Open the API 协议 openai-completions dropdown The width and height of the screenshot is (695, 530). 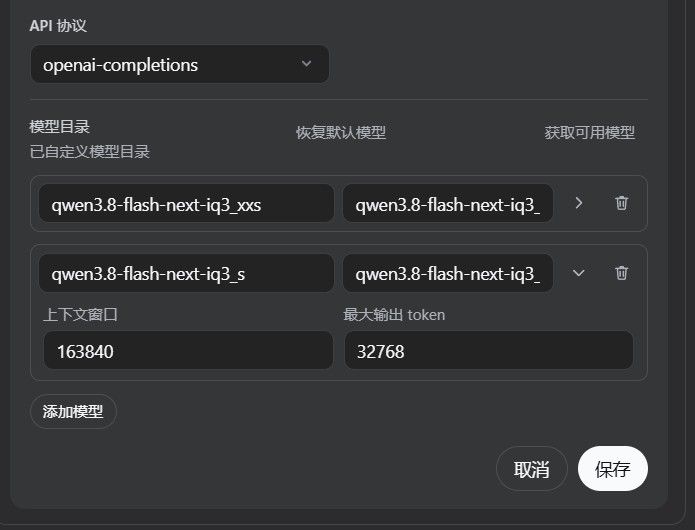click(180, 64)
